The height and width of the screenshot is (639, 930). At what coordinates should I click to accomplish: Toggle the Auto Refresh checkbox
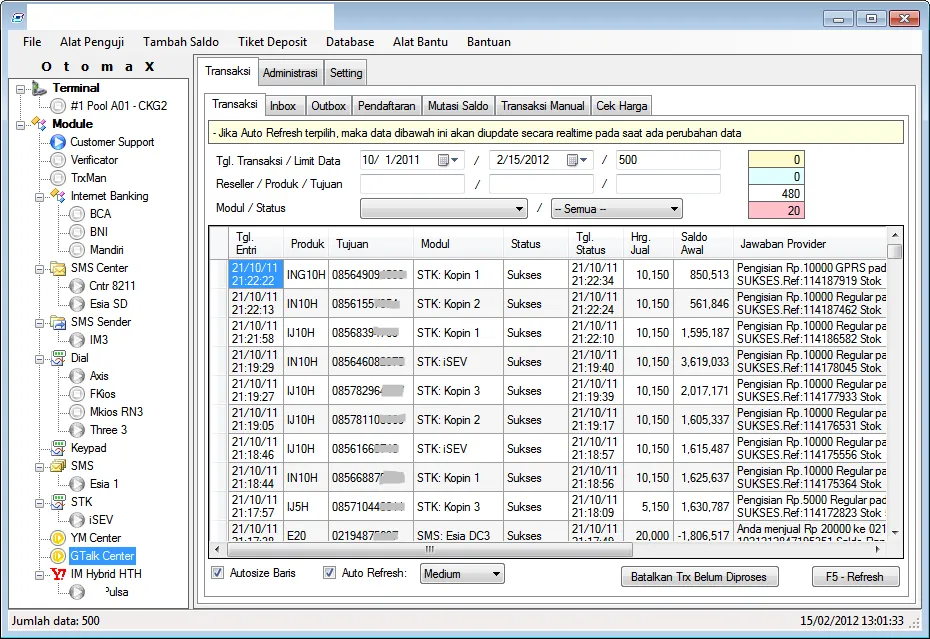coord(329,573)
